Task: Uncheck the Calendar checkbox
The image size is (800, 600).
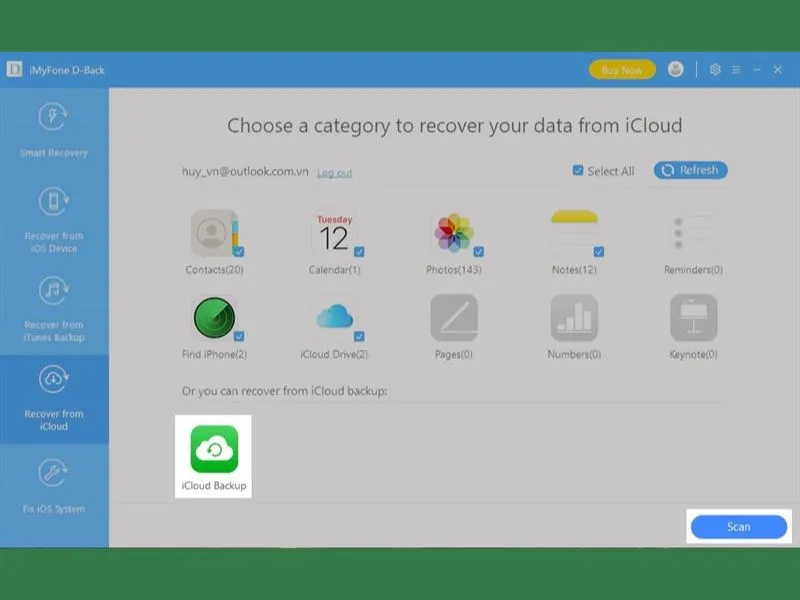Action: [359, 252]
